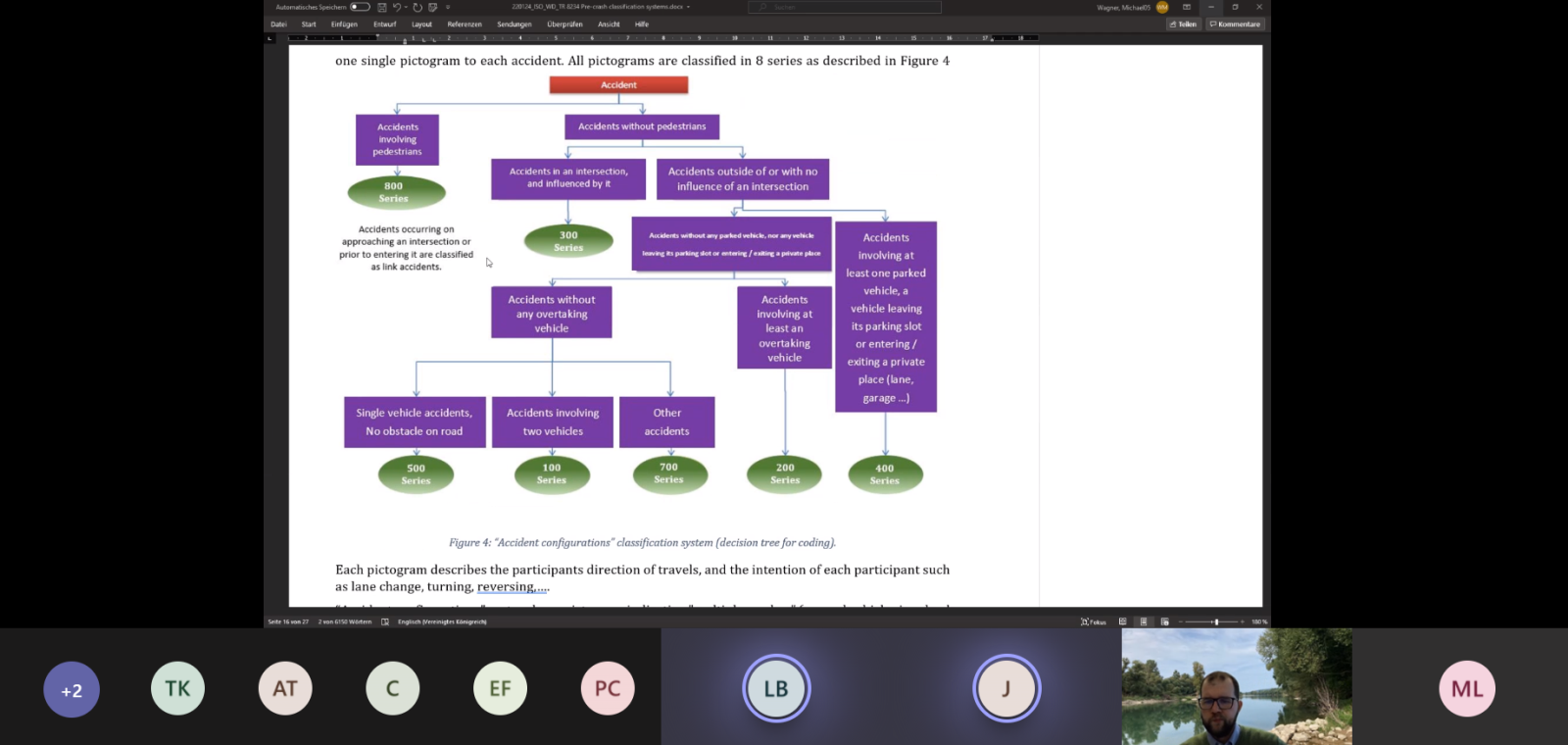Click the Undo arrow icon
1568x745 pixels.
pyautogui.click(x=397, y=7)
